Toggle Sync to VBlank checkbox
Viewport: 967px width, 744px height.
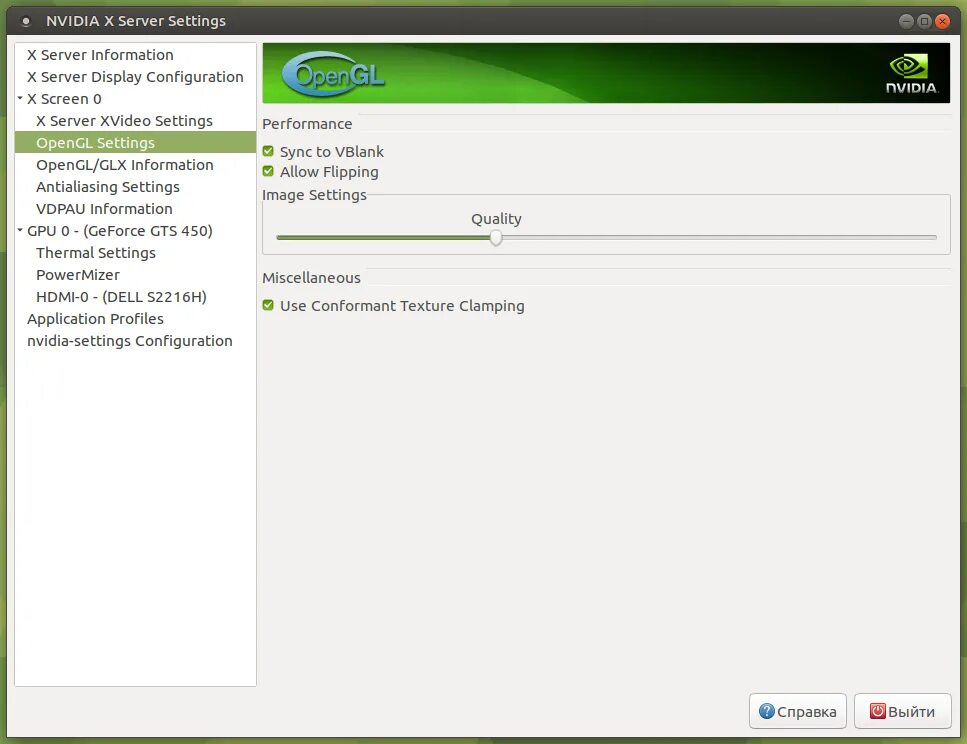(x=268, y=151)
